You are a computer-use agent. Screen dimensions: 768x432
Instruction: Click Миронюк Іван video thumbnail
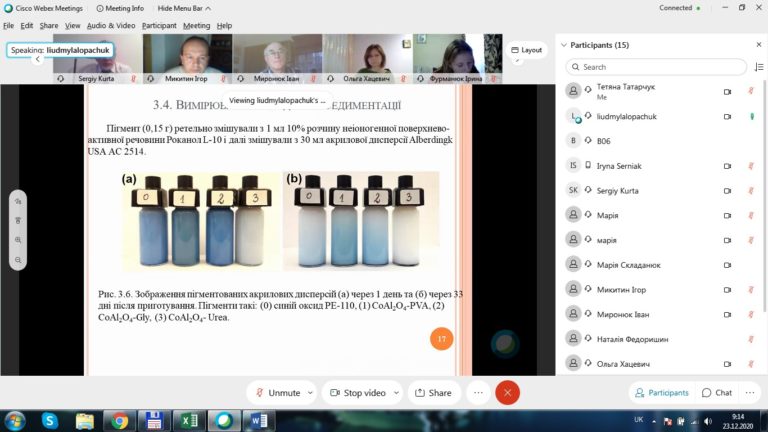coord(277,58)
